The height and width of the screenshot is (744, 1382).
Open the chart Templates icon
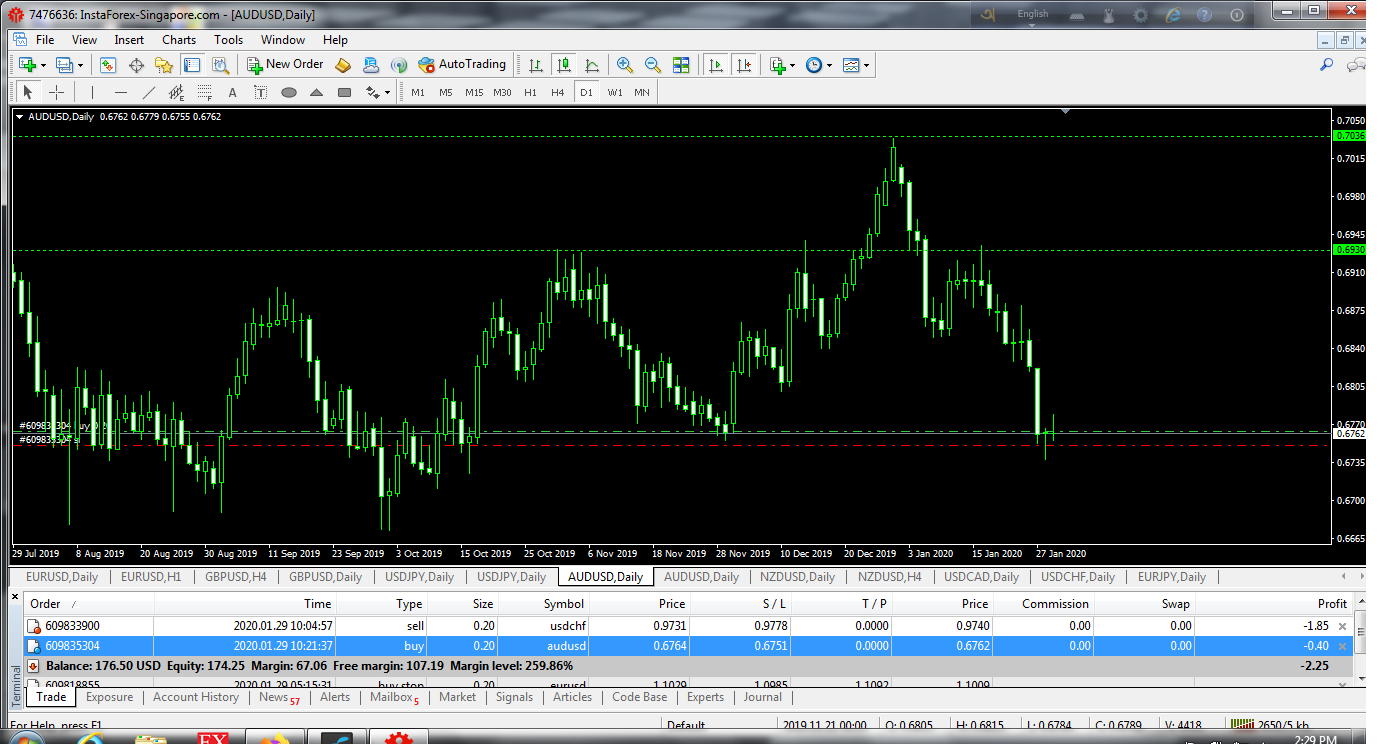851,65
